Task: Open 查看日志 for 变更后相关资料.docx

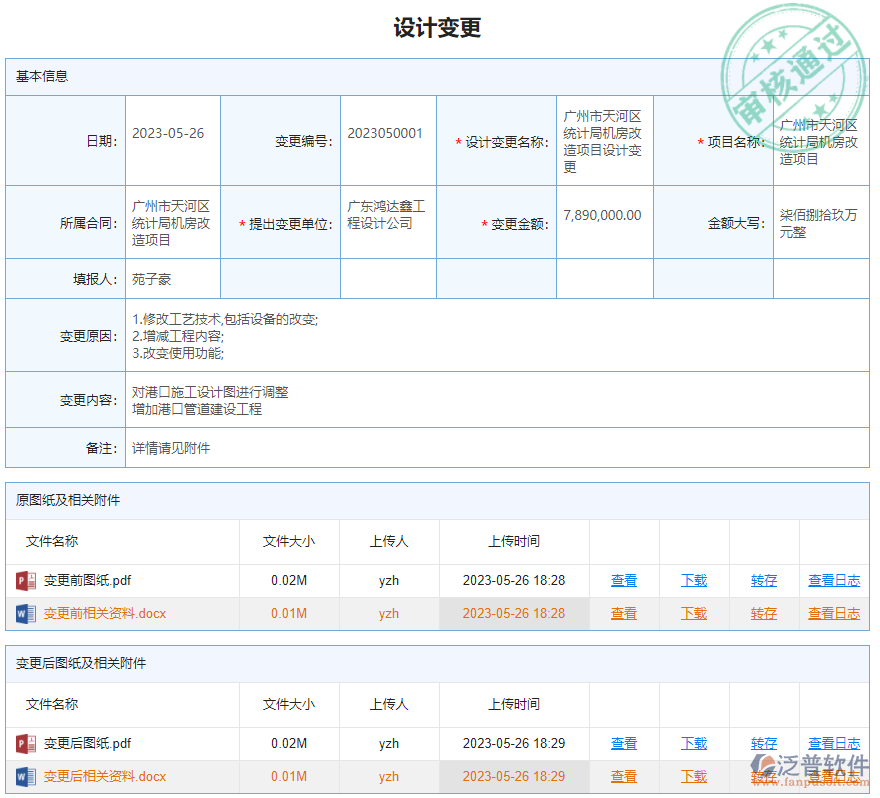Action: pos(834,776)
